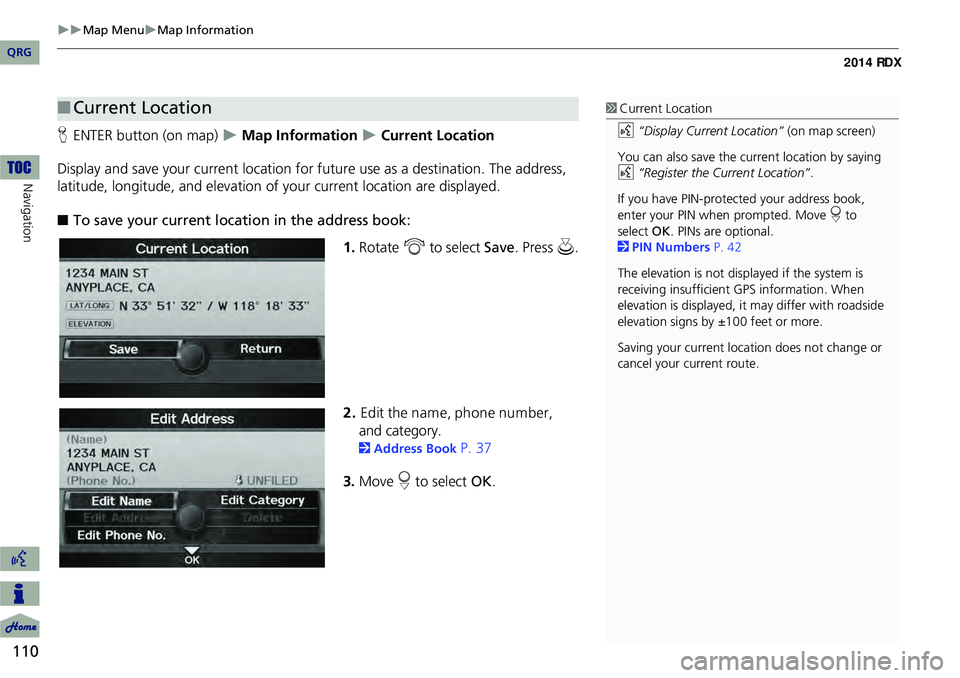Image resolution: width=960 pixels, height=678 pixels.
Task: Click the center dial knob on the Current Location screen
Action: [x=192, y=357]
